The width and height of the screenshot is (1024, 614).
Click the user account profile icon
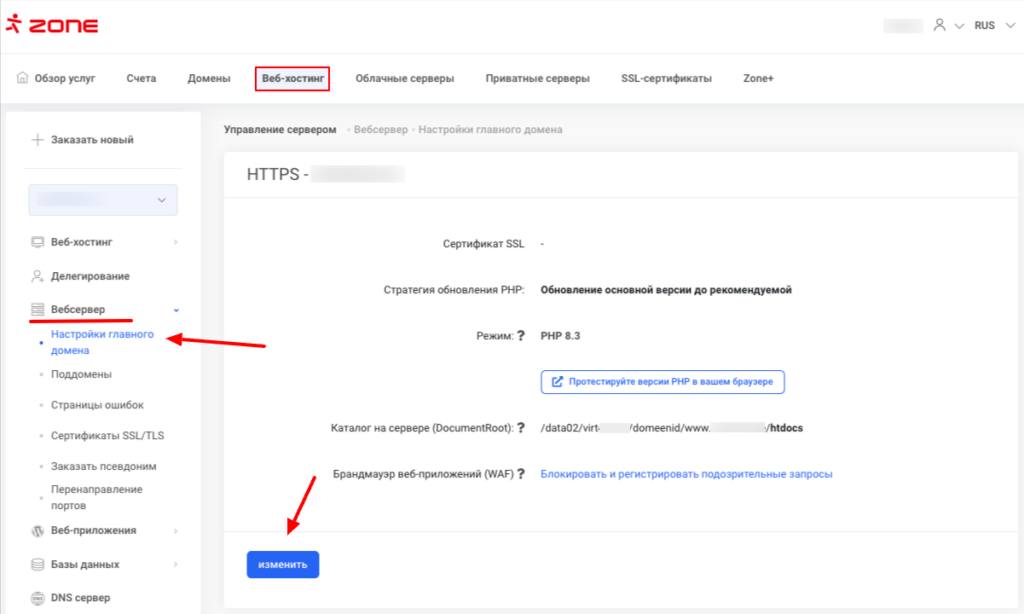click(939, 25)
